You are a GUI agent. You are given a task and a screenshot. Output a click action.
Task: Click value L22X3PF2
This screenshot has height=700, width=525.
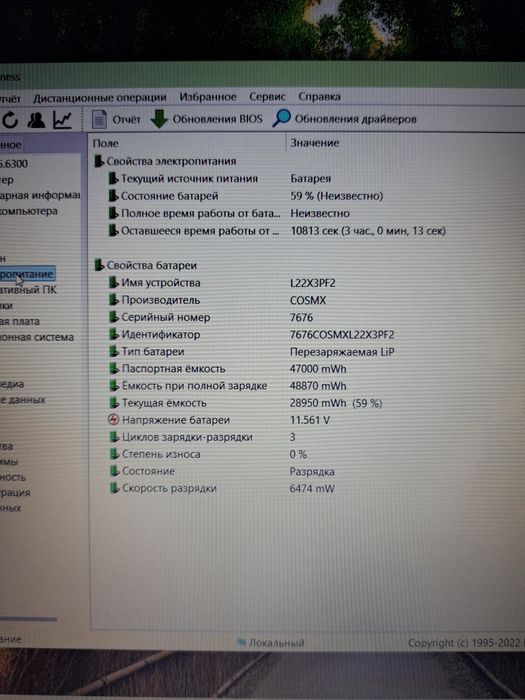[312, 283]
